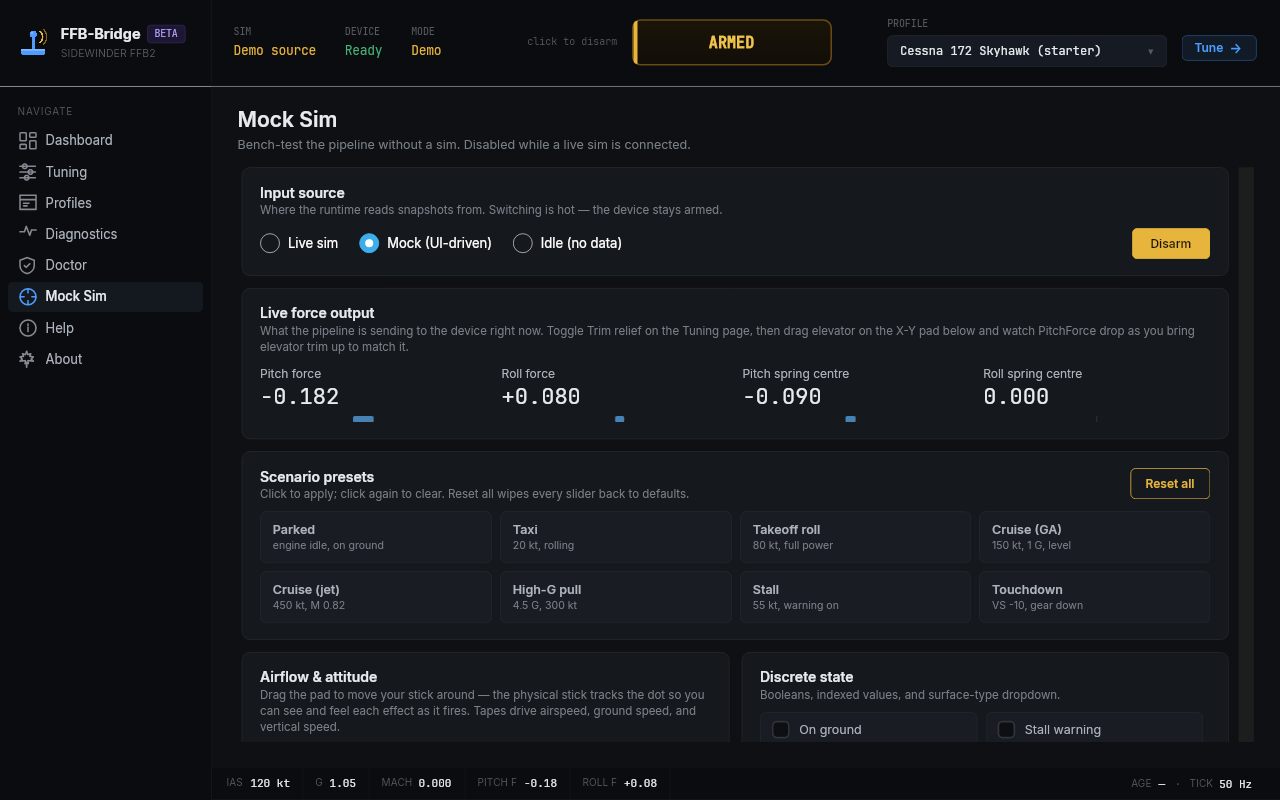Open the Help info icon
The height and width of the screenshot is (800, 1280).
point(28,328)
